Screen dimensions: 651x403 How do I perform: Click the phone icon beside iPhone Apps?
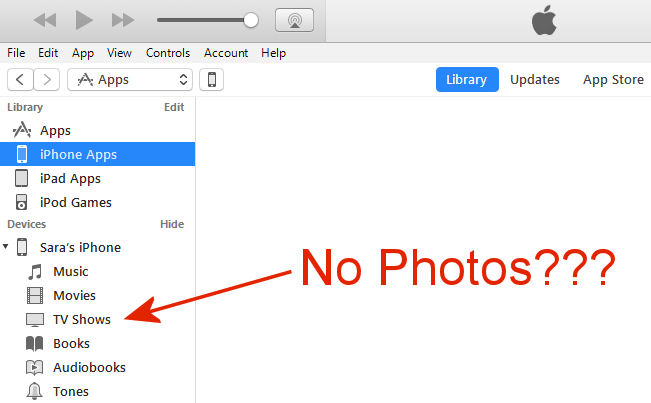[22, 154]
